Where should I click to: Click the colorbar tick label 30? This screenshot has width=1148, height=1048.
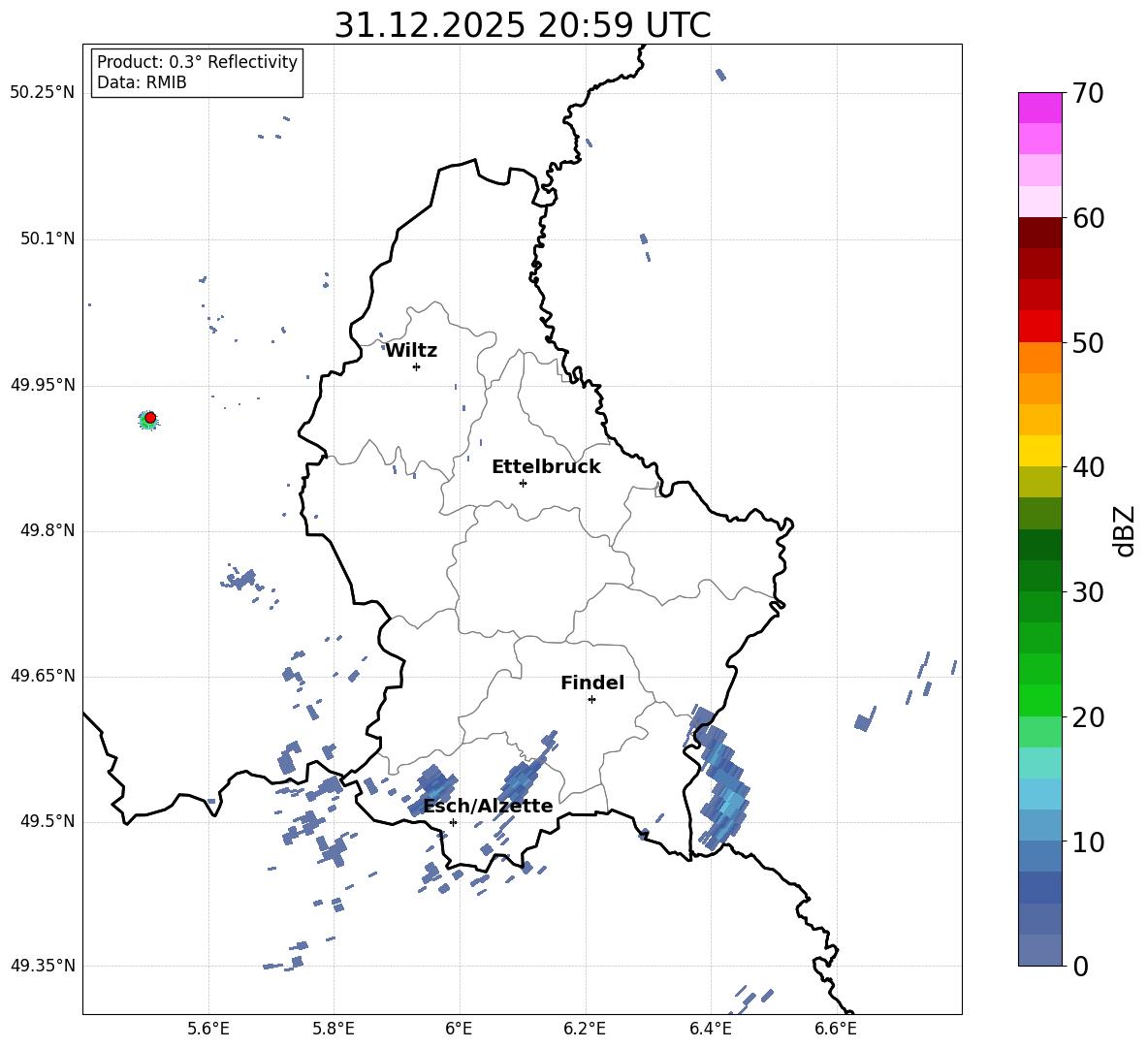point(1088,591)
